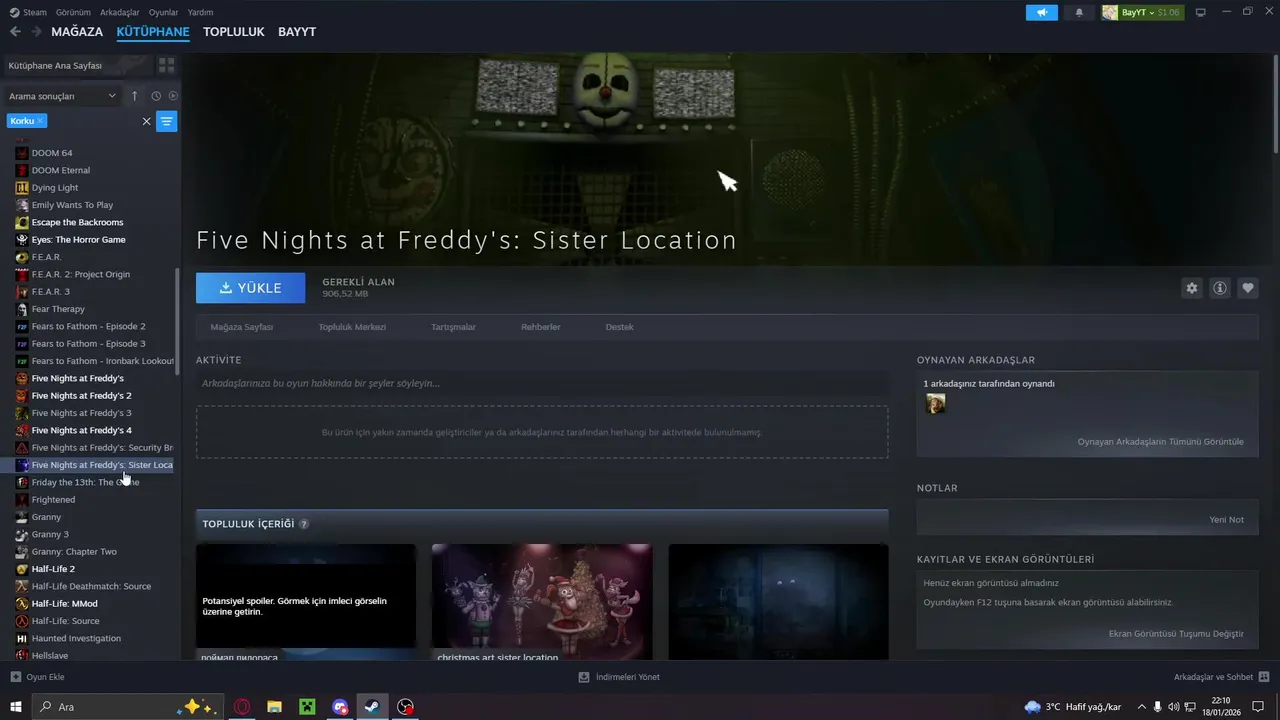
Task: Open the Opera browser taskbar icon
Action: [x=242, y=707]
